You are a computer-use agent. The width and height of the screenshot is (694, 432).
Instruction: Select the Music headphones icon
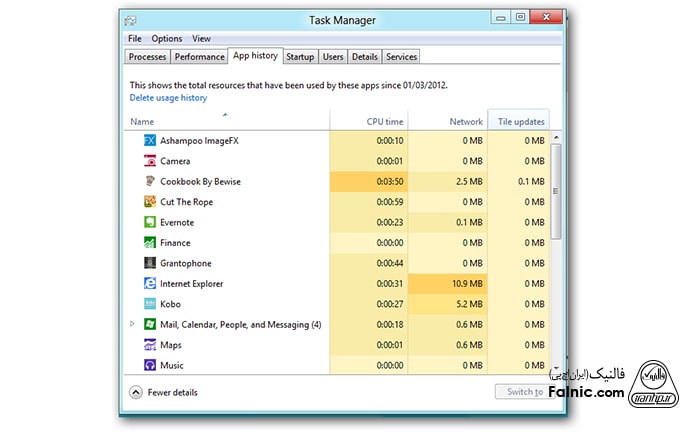(150, 365)
